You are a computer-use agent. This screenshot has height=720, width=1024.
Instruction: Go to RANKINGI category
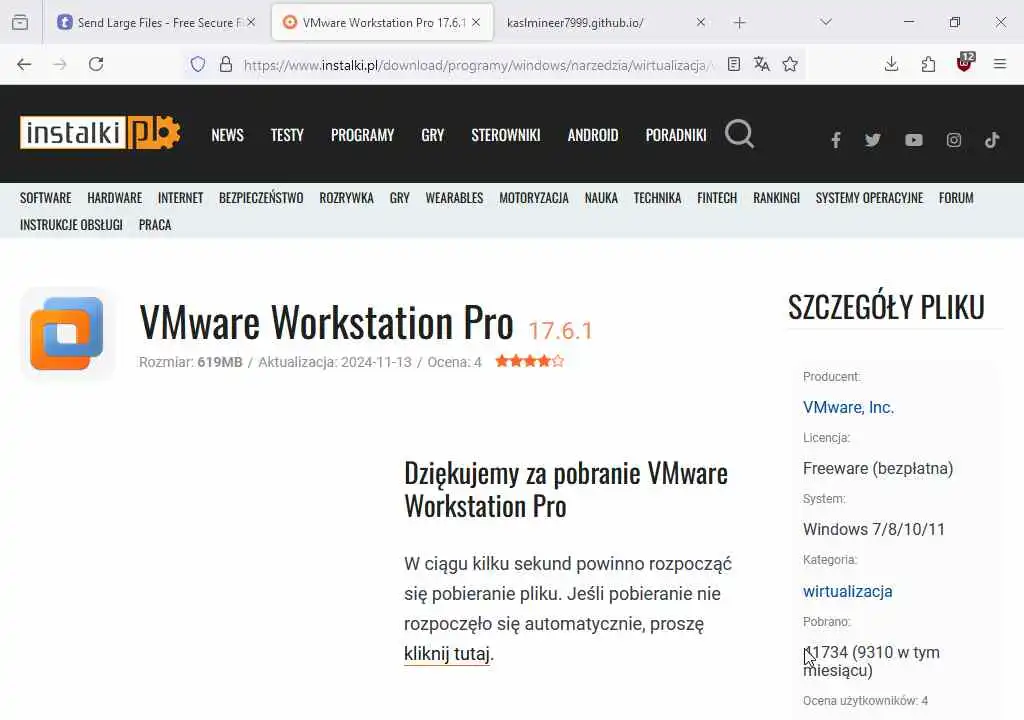click(776, 198)
